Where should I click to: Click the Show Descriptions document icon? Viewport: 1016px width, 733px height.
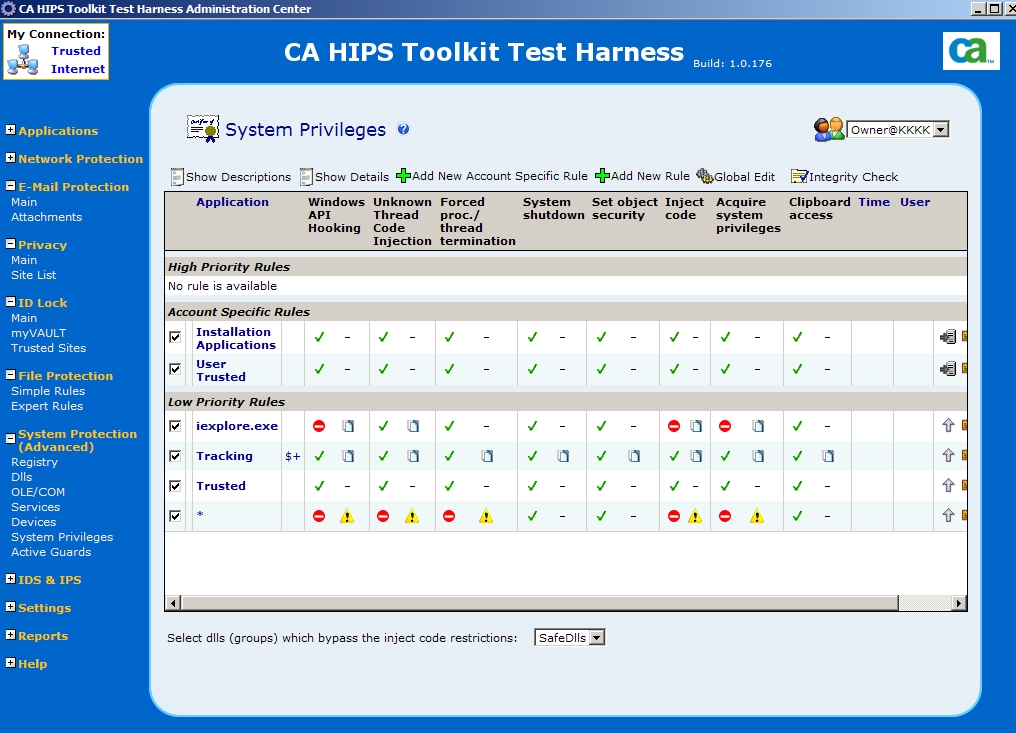click(x=177, y=176)
